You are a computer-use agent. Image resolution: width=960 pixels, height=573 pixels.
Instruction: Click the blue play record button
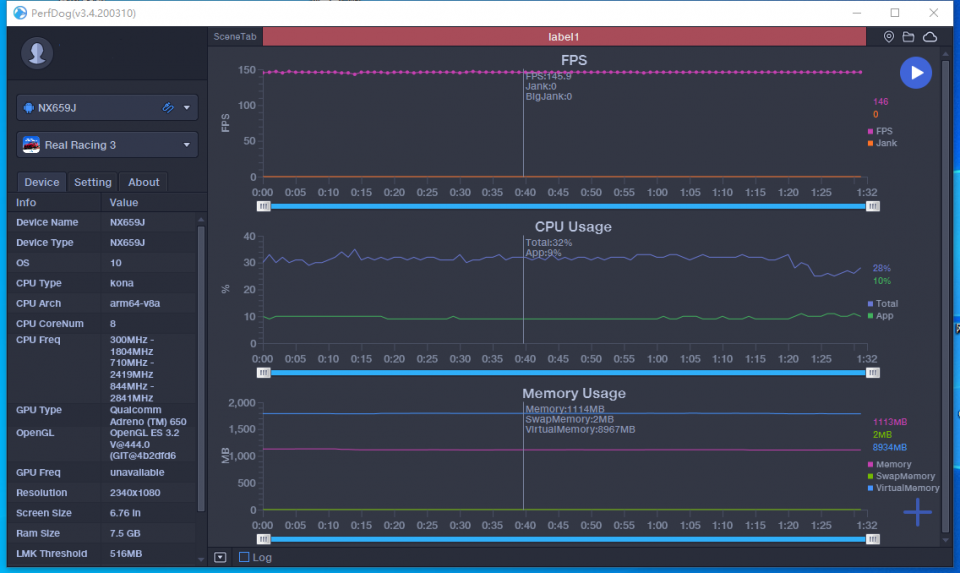(915, 73)
